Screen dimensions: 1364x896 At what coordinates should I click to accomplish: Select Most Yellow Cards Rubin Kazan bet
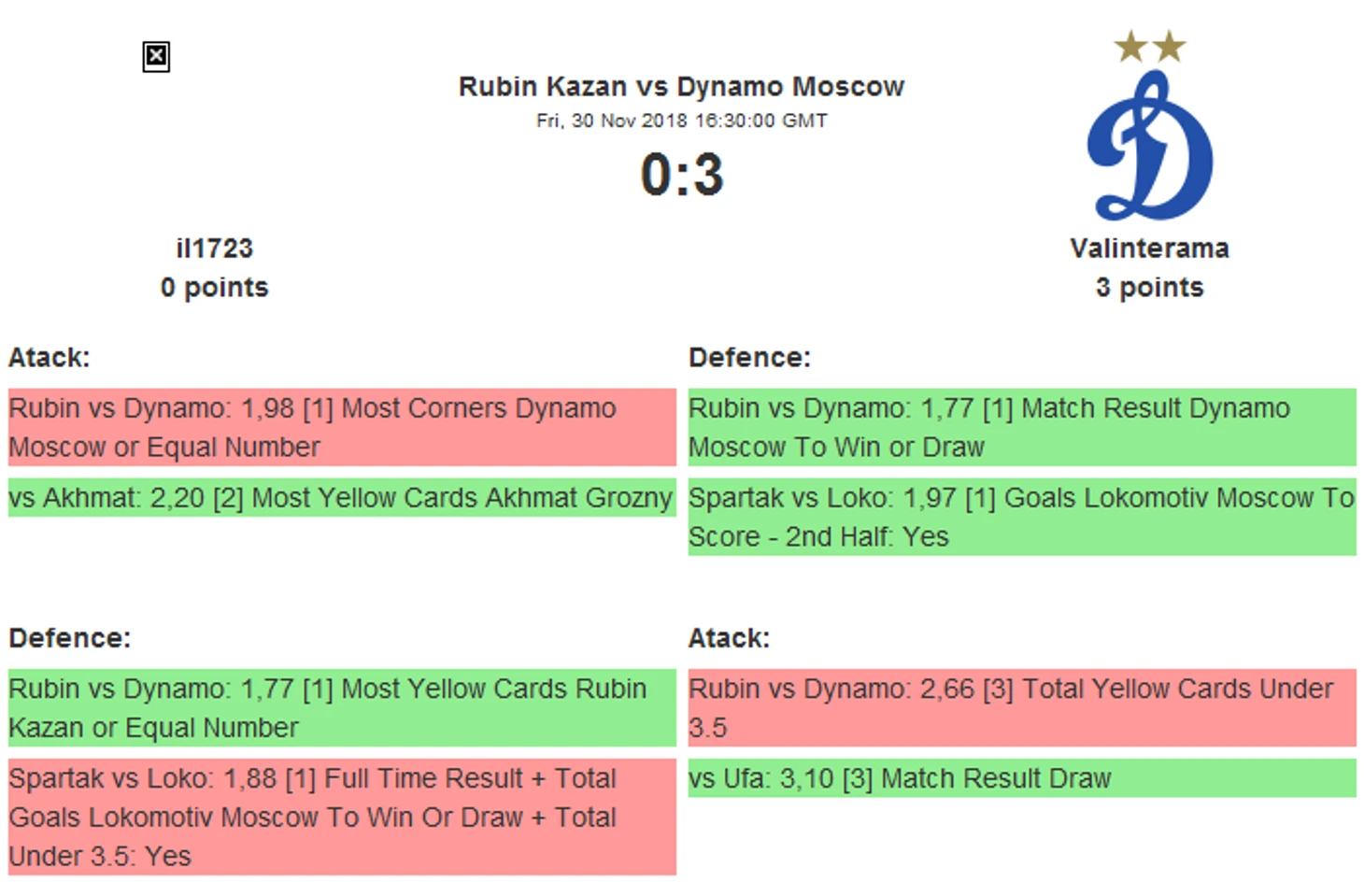341,707
